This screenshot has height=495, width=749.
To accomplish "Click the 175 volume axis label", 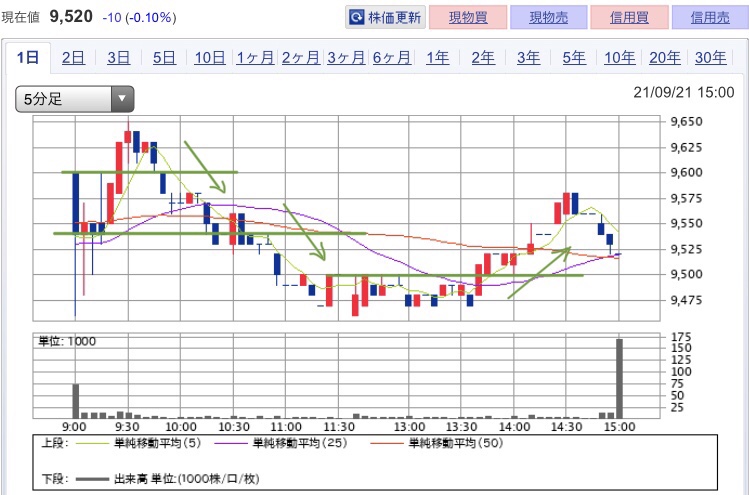I will [681, 337].
